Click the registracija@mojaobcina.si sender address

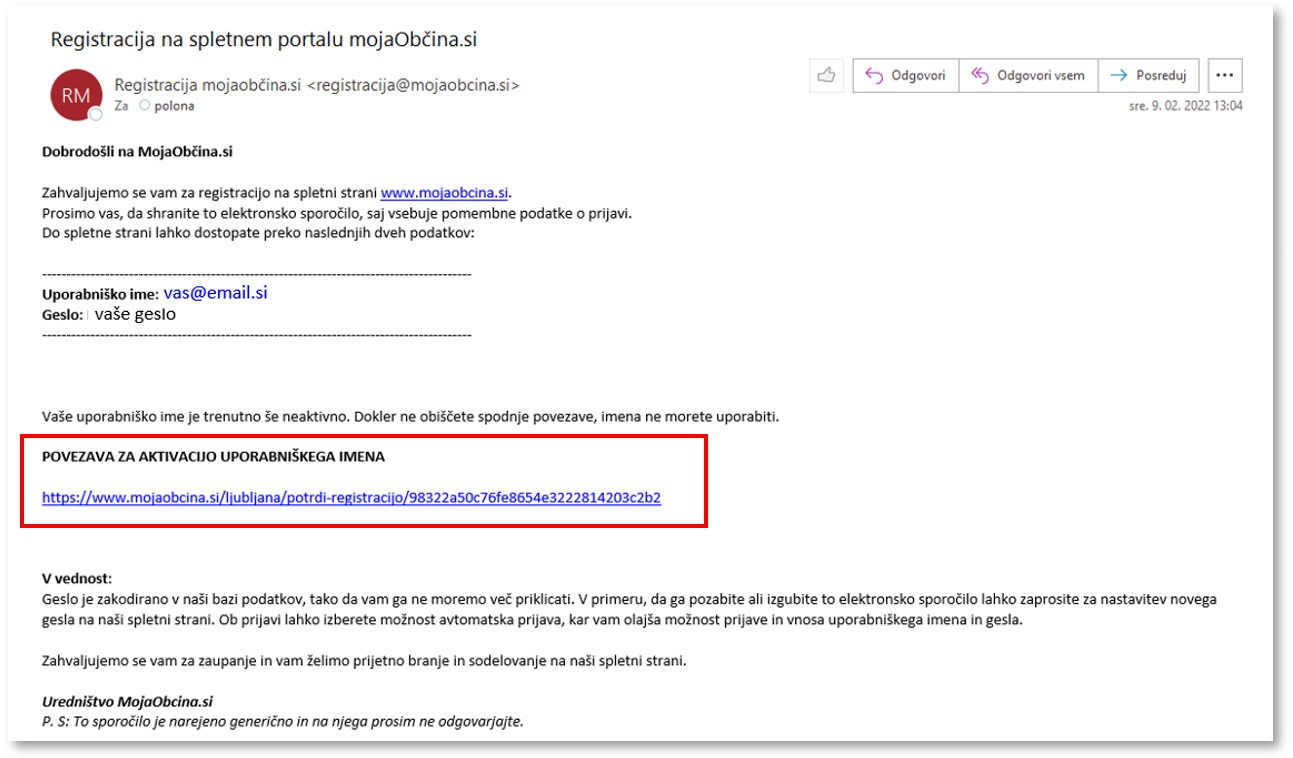point(412,85)
